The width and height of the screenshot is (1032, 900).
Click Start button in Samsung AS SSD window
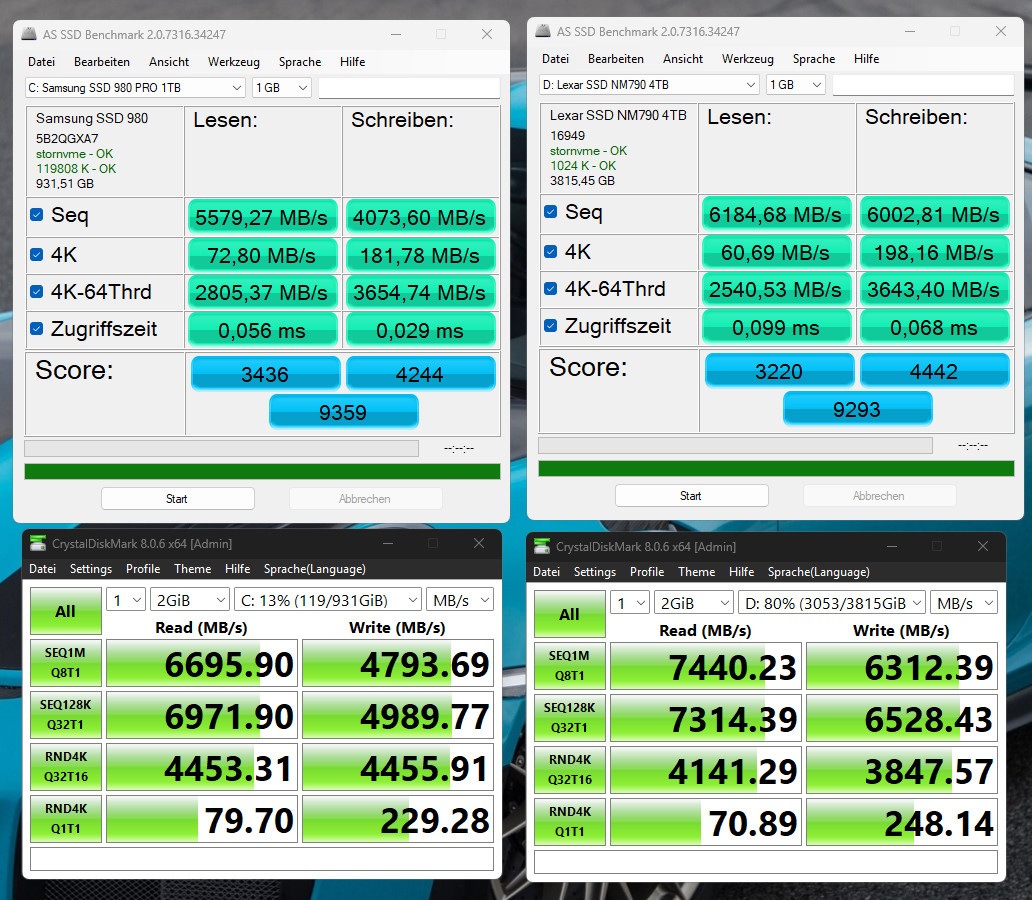177,498
